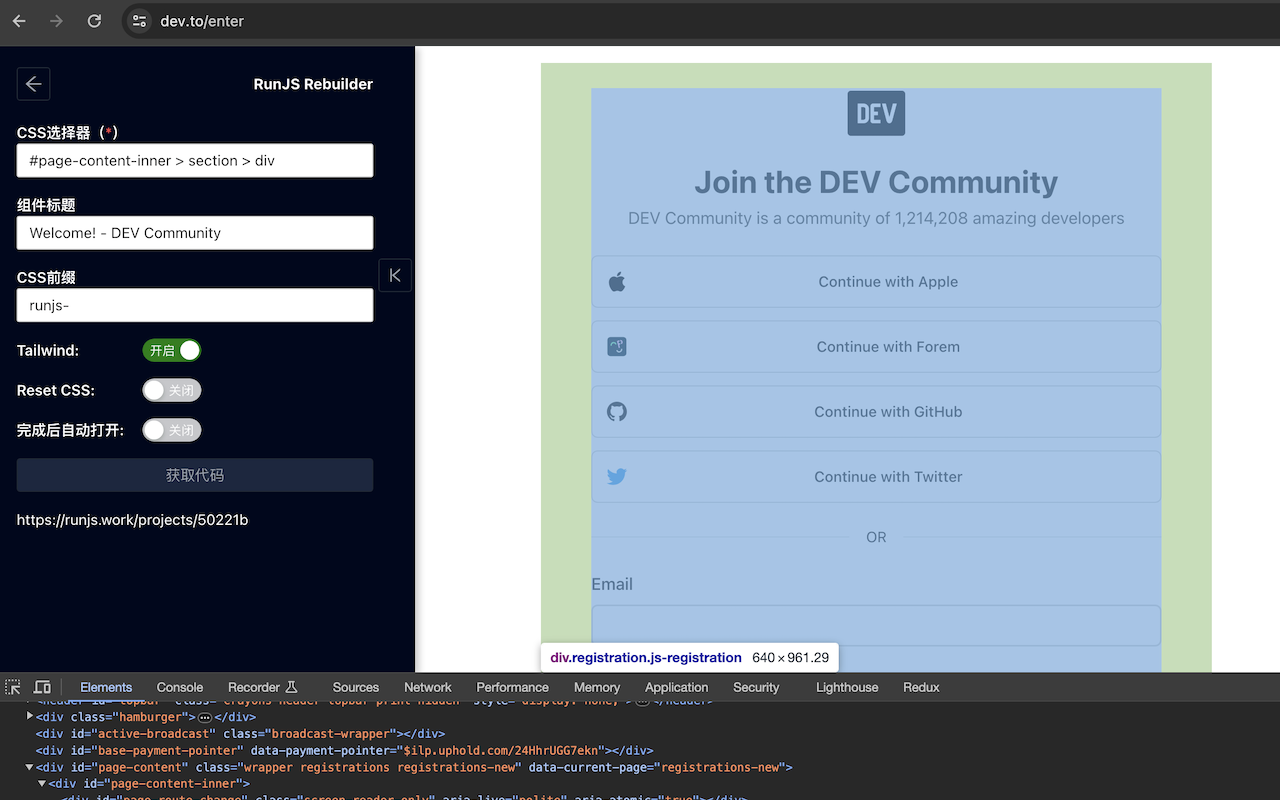Collapse the RunJS Rebuilder side panel
The height and width of the screenshot is (800, 1280).
[395, 275]
